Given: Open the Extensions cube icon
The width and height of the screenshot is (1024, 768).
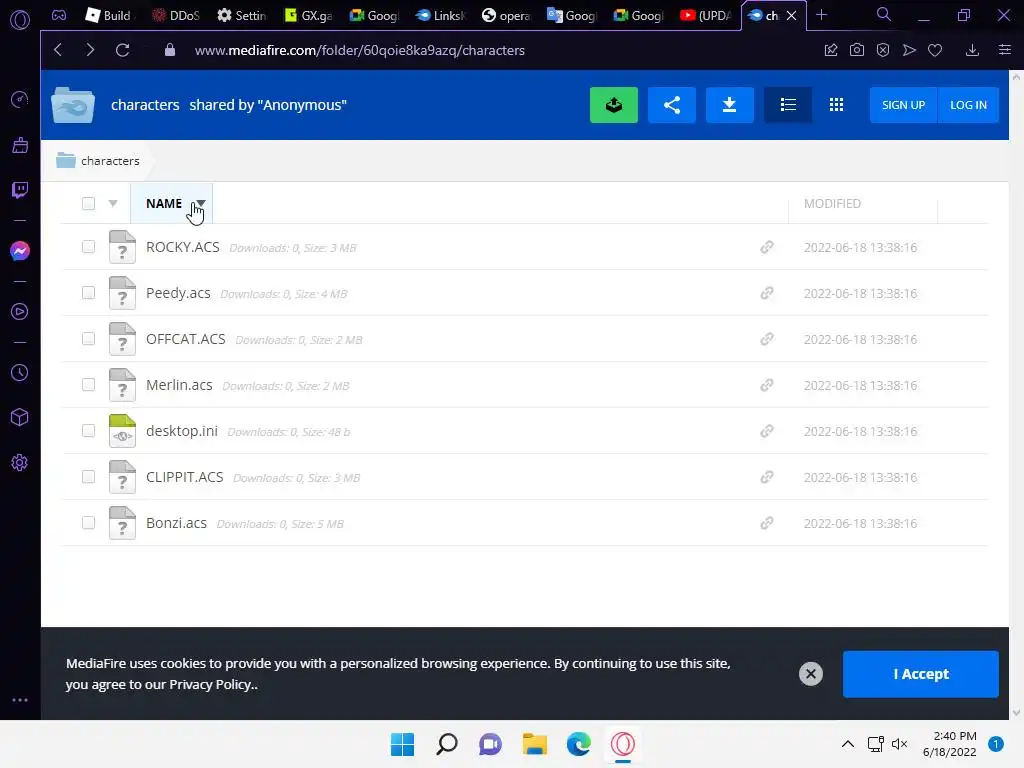Looking at the screenshot, I should [x=20, y=417].
